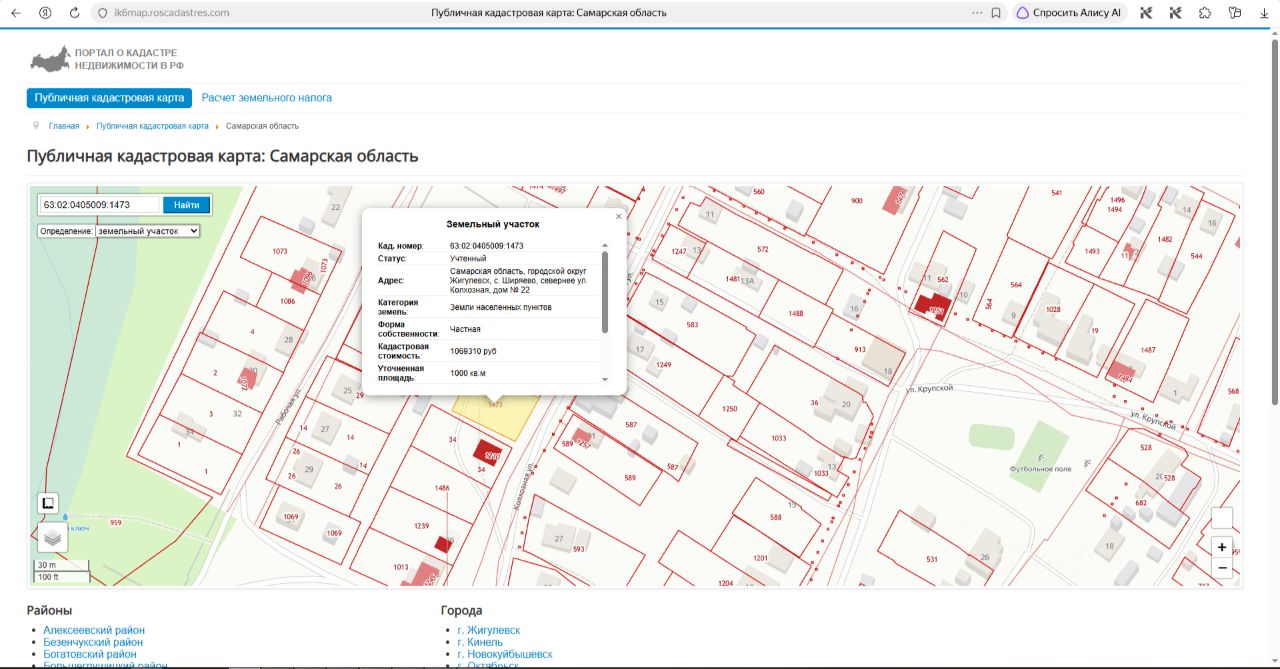This screenshot has height=669, width=1280.
Task: Click the site protection shield icon
Action: [x=102, y=13]
